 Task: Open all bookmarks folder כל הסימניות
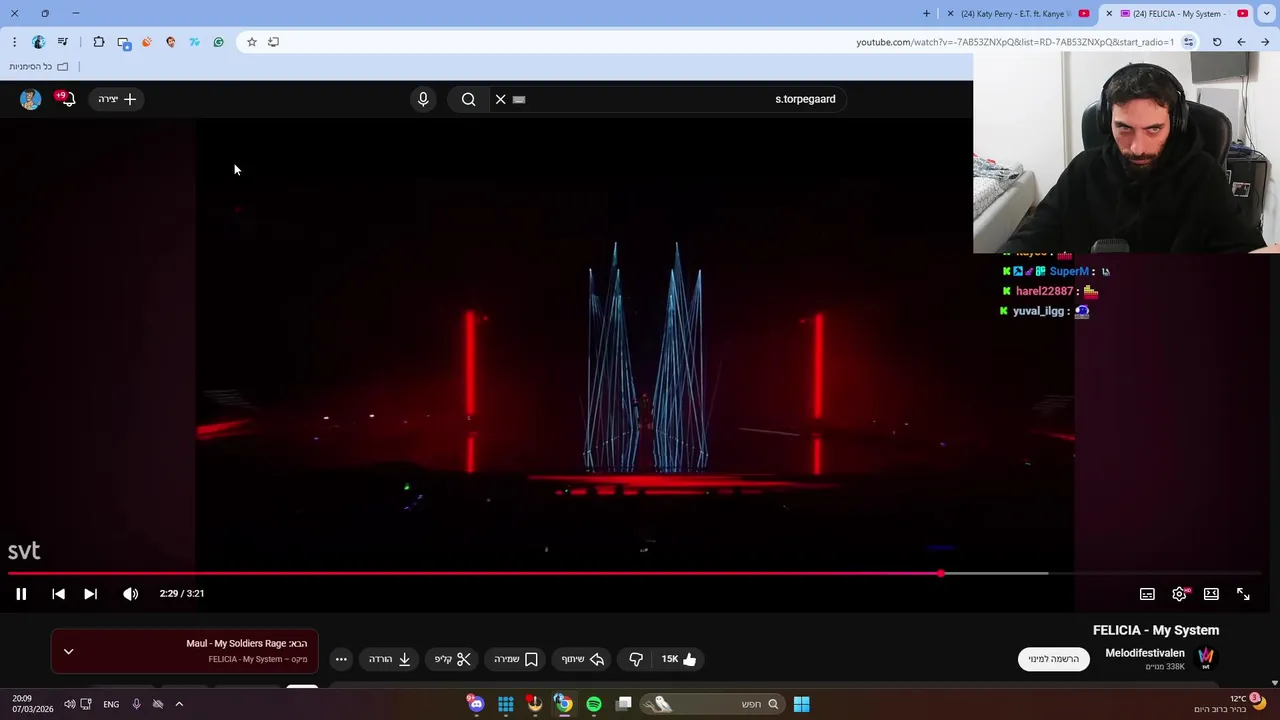38,67
